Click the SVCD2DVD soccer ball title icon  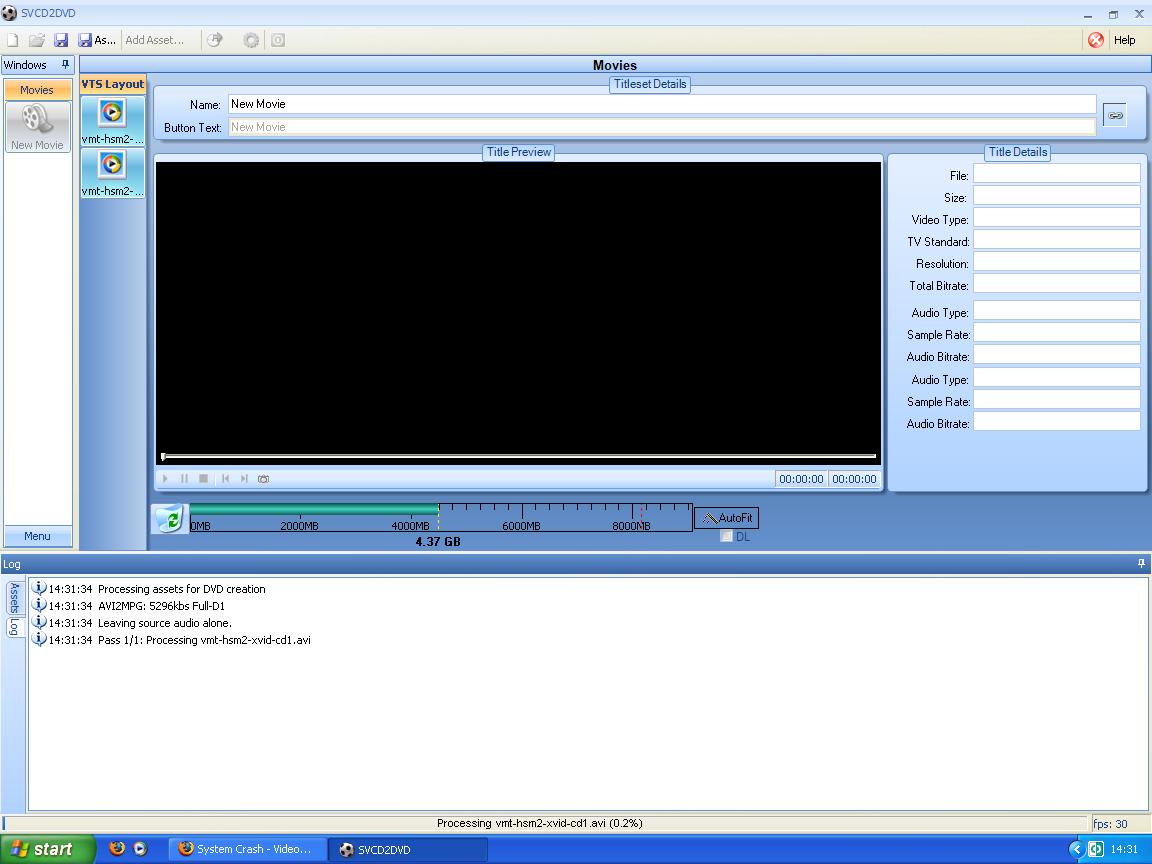(x=9, y=12)
